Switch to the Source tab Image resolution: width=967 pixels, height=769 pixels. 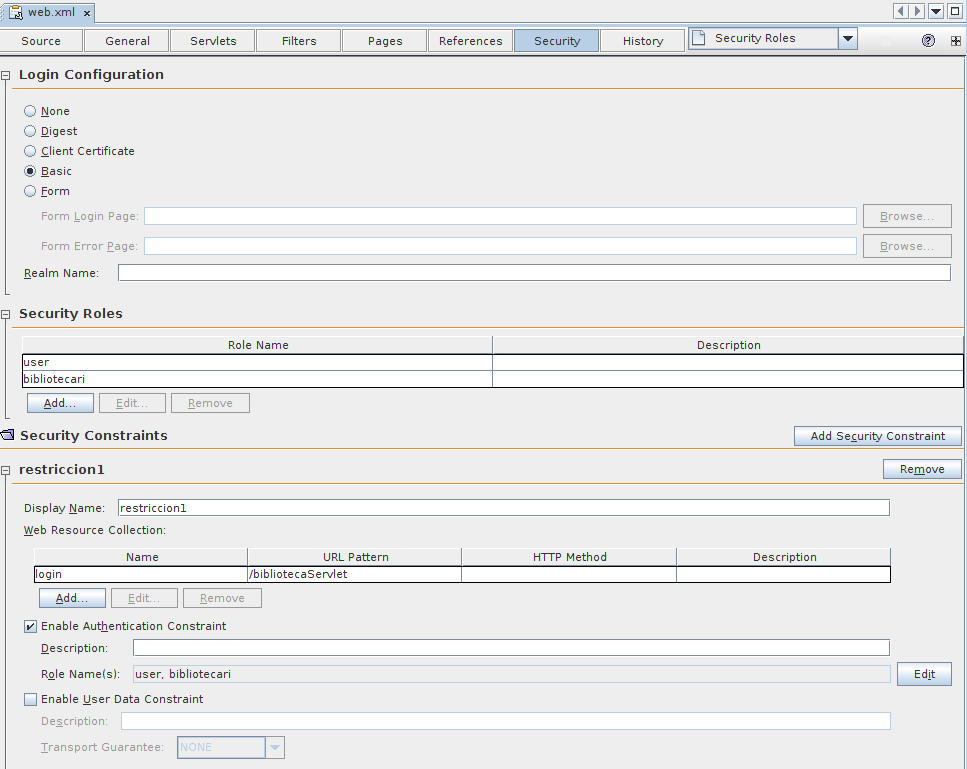[41, 41]
